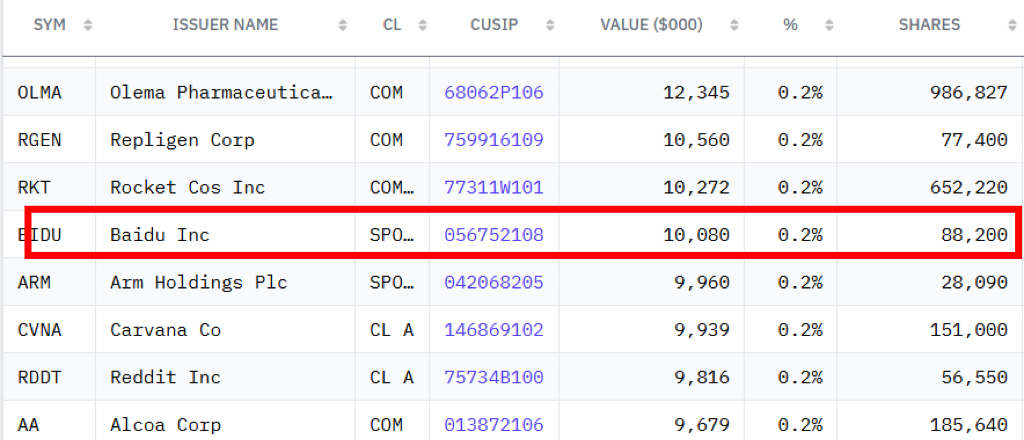Image resolution: width=1024 pixels, height=440 pixels.
Task: Open CUSIP link 013872106 for Alcoa
Action: click(x=494, y=425)
